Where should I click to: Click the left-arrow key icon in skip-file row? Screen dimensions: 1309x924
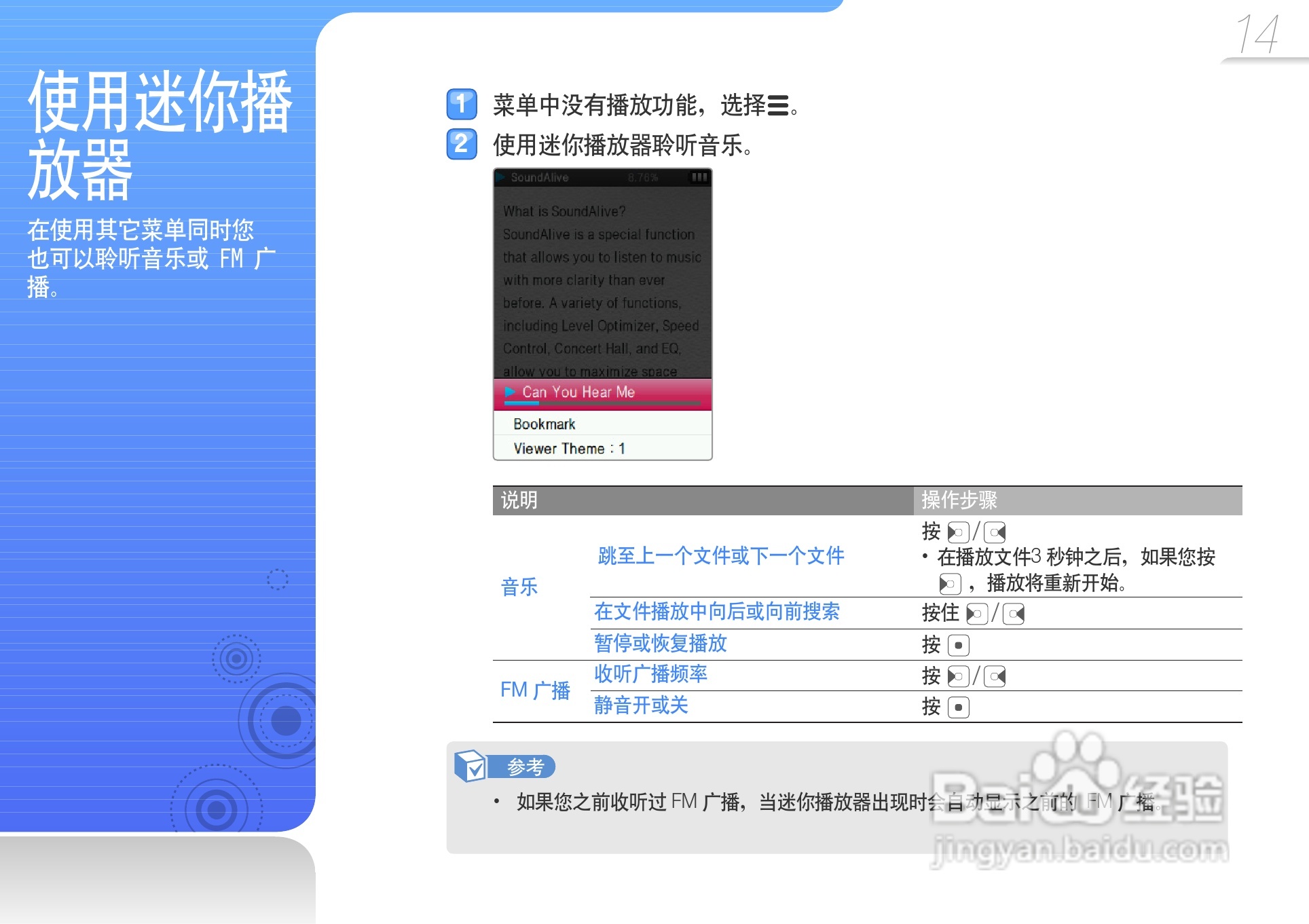[x=958, y=532]
